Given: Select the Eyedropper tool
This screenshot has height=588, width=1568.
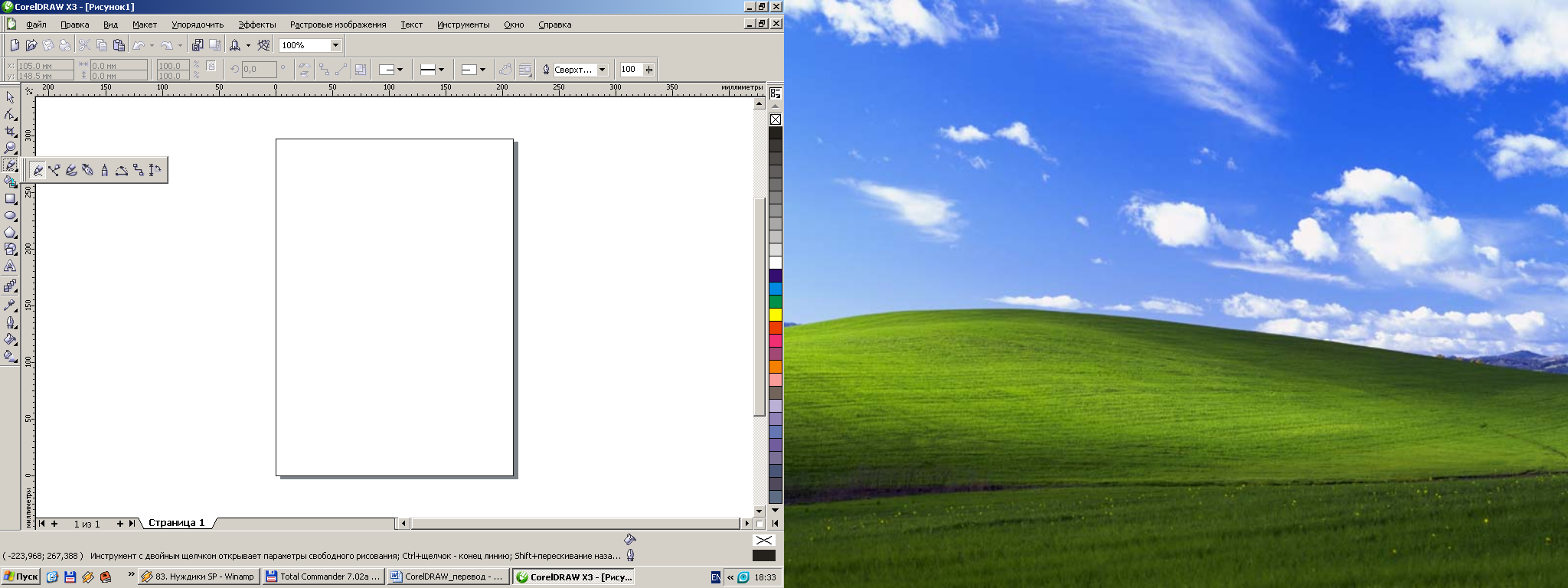Looking at the screenshot, I should pyautogui.click(x=10, y=305).
